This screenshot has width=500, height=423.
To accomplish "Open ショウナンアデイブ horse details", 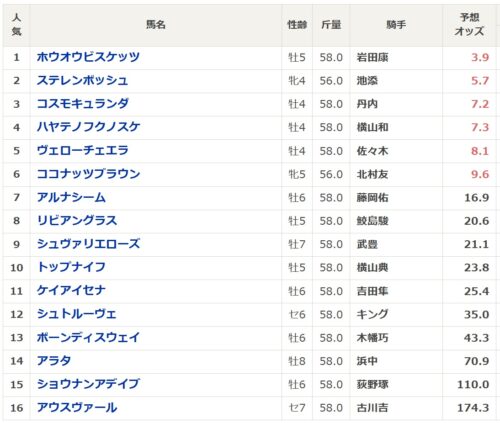I will [88, 384].
